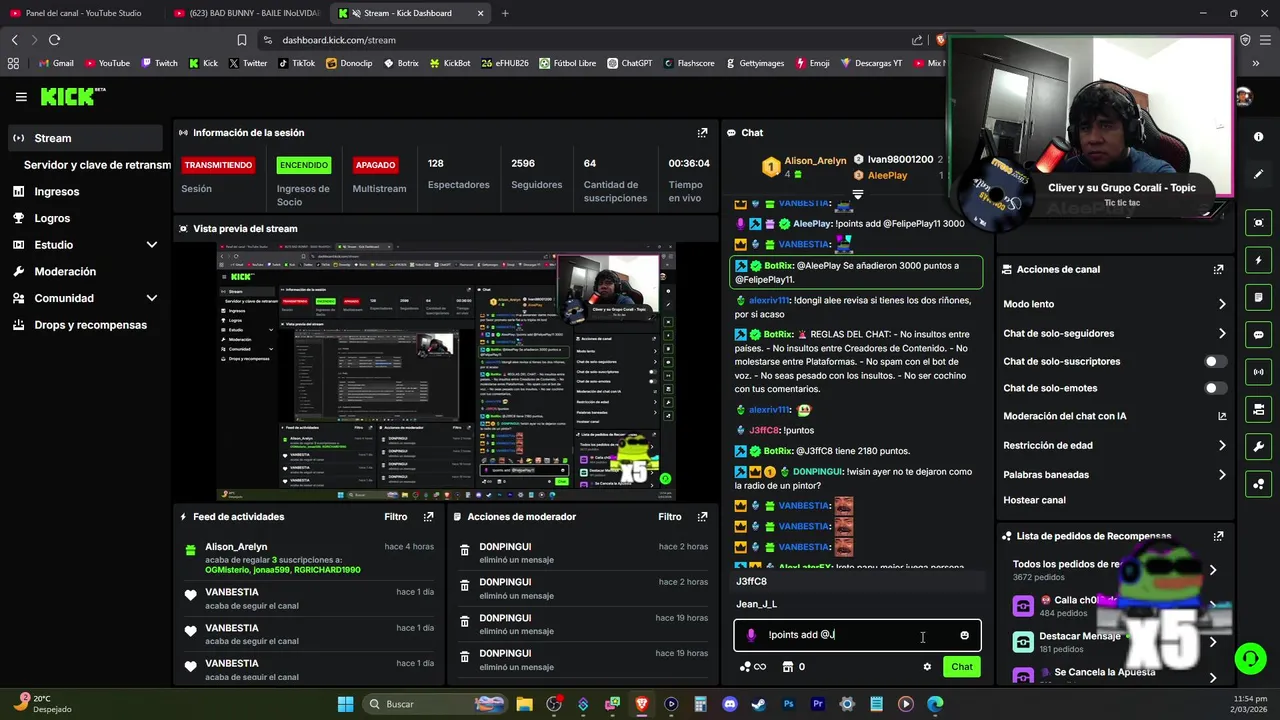Screen dimensions: 1280x720
Task: Click the Windows Buscar search box
Action: point(435,704)
